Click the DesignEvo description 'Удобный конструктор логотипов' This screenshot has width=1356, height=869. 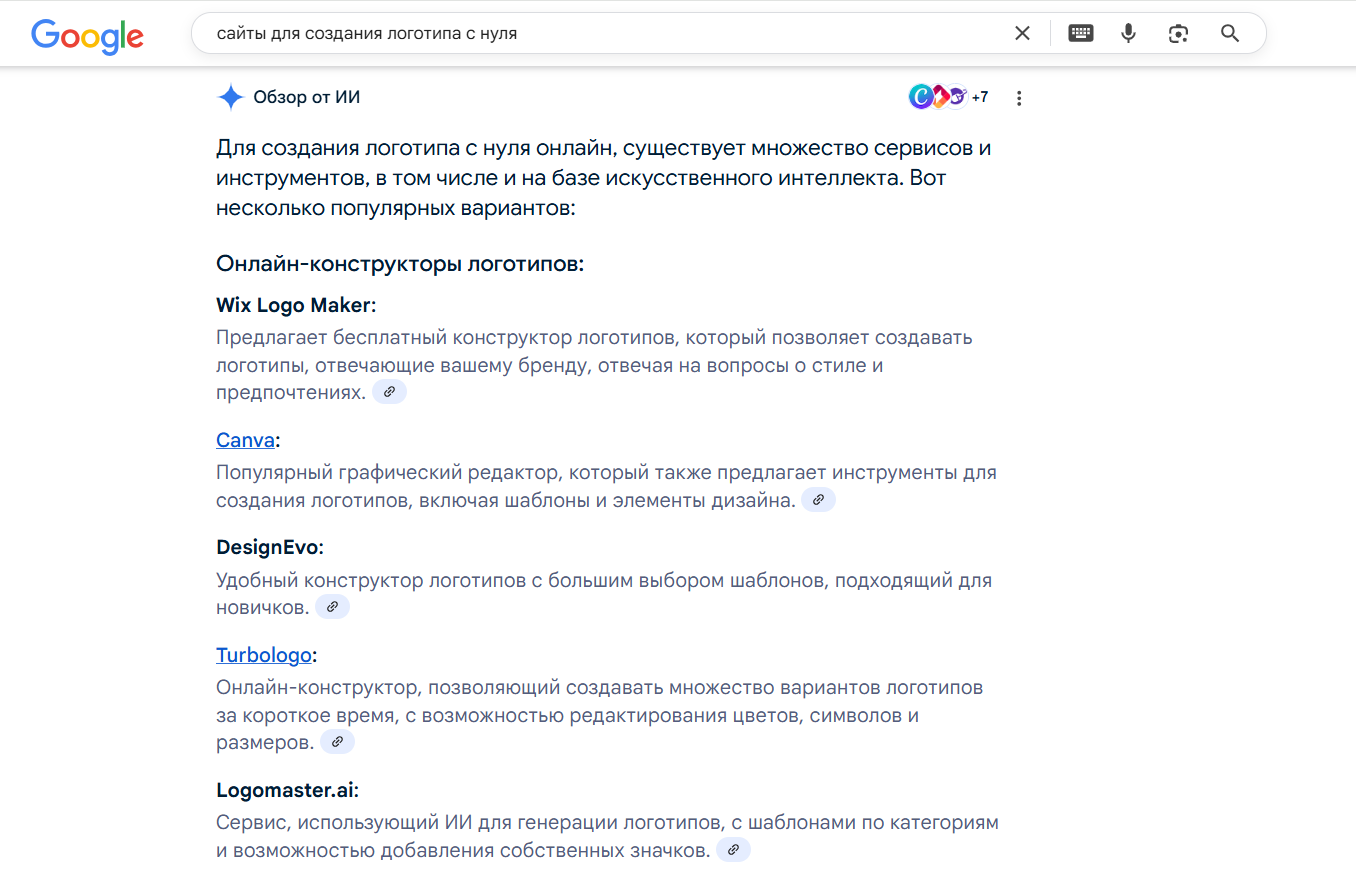coord(604,593)
